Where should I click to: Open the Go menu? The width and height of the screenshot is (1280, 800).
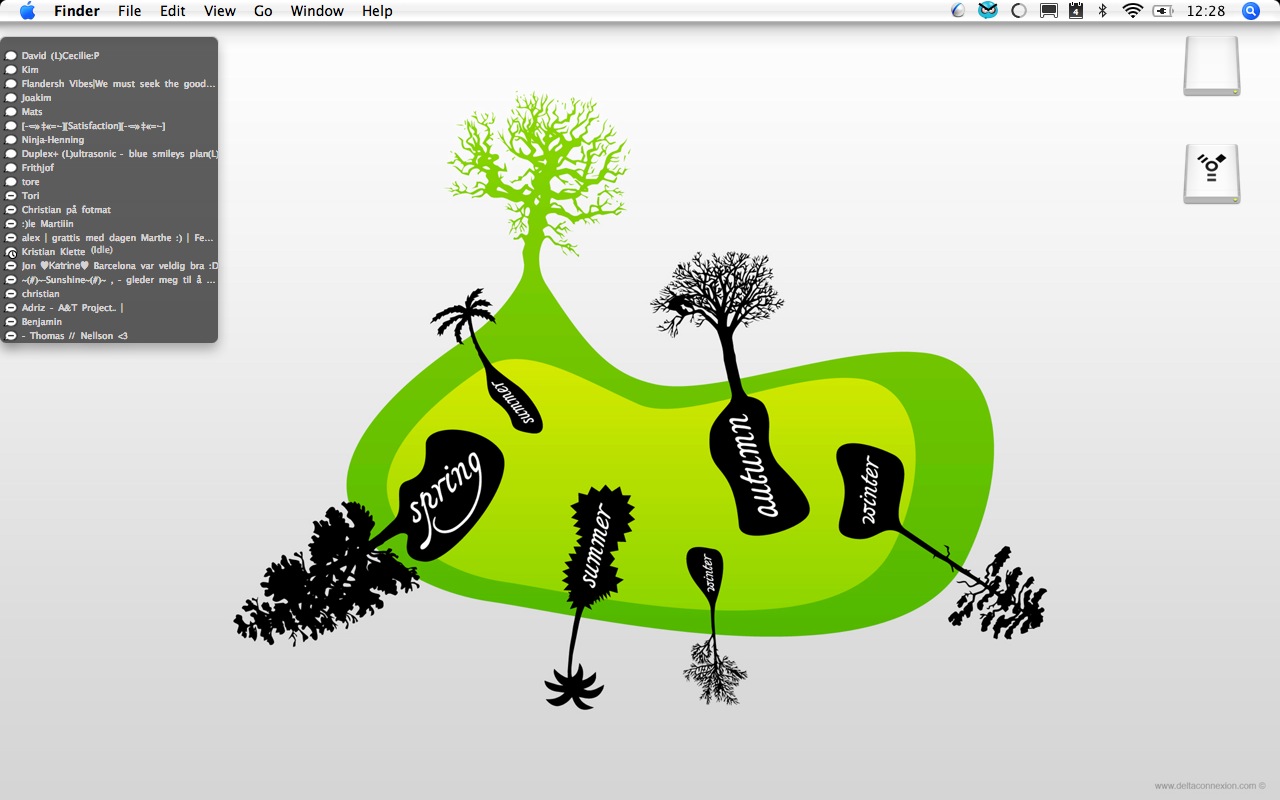[263, 11]
